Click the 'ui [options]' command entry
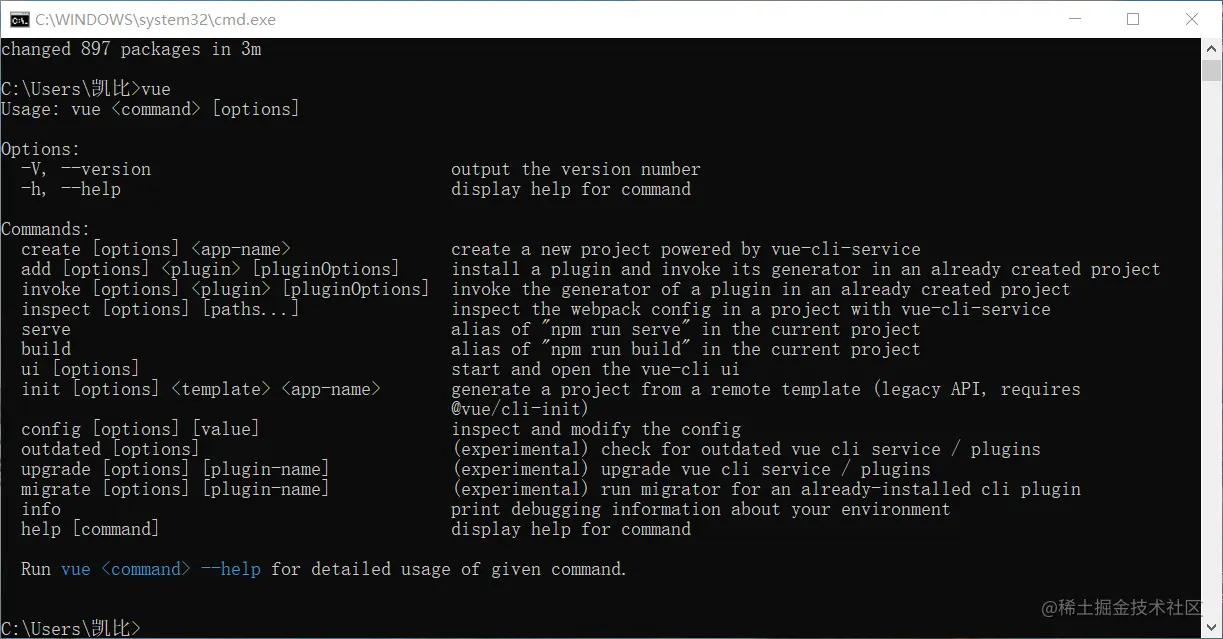 click(80, 369)
